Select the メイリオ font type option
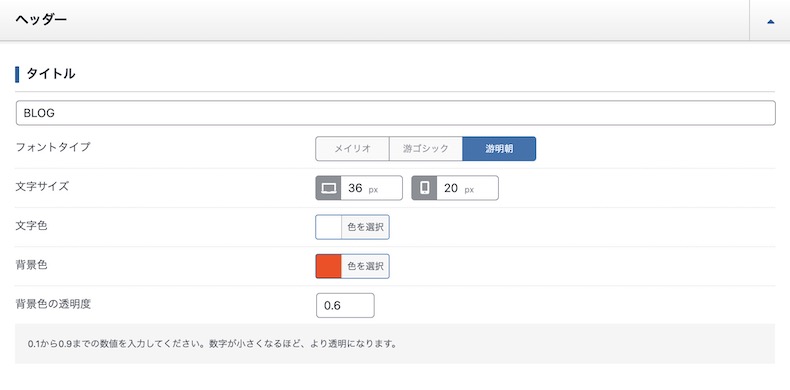The height and width of the screenshot is (390, 790). pos(352,149)
